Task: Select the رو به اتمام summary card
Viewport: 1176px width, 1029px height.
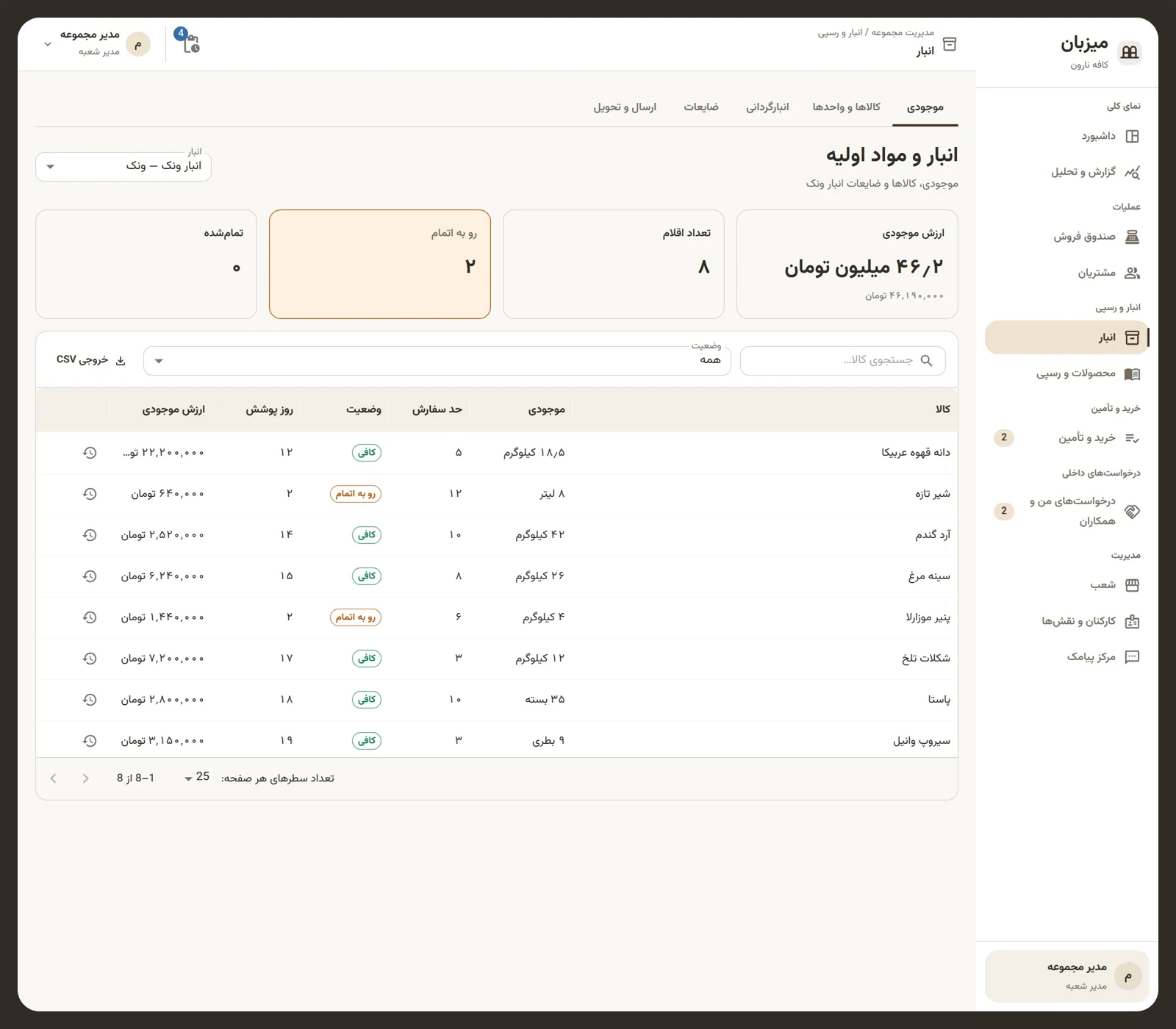Action: 380,265
